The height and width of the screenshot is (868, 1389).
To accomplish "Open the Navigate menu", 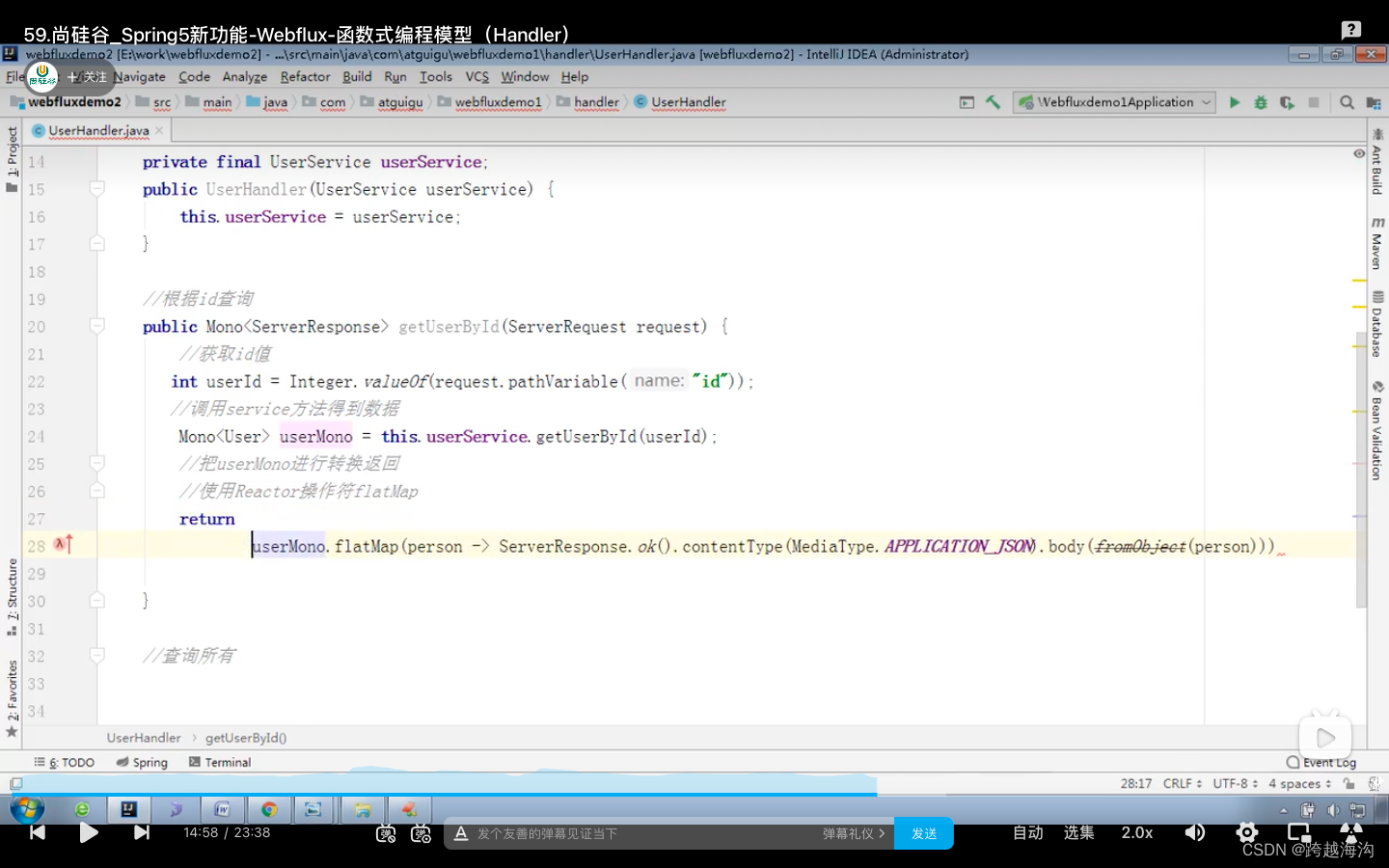I will 140,76.
